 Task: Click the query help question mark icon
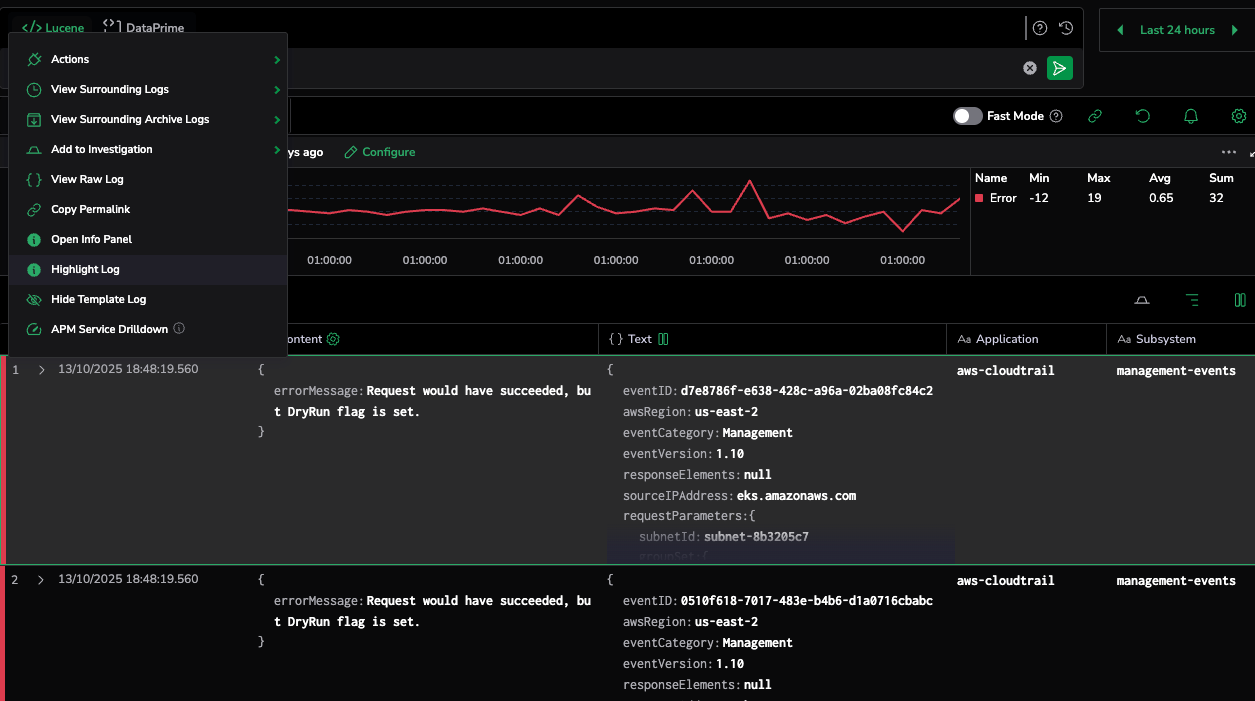coord(1040,28)
